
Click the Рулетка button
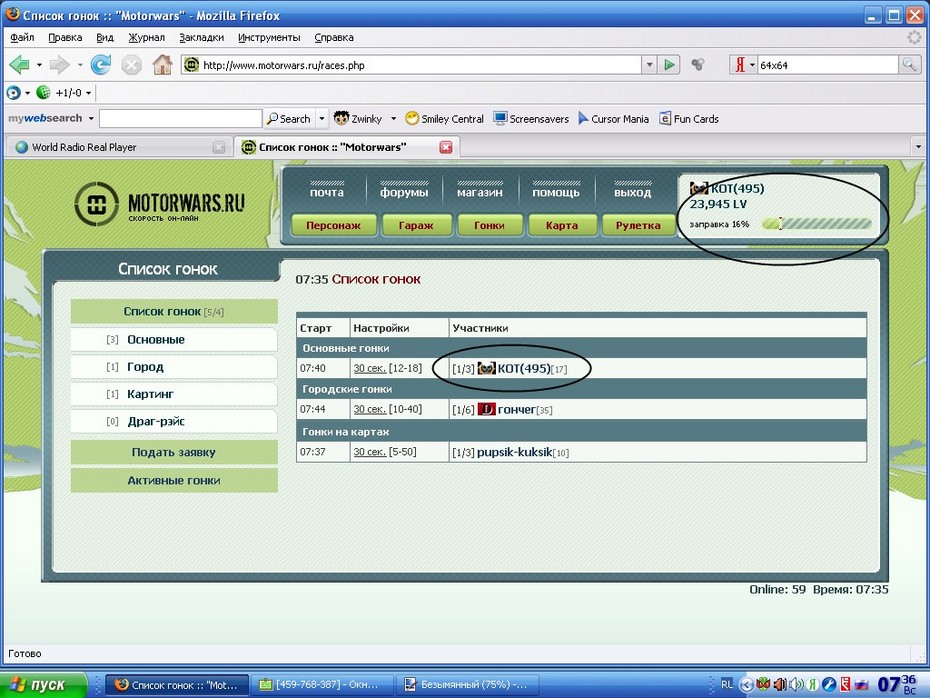pos(638,225)
